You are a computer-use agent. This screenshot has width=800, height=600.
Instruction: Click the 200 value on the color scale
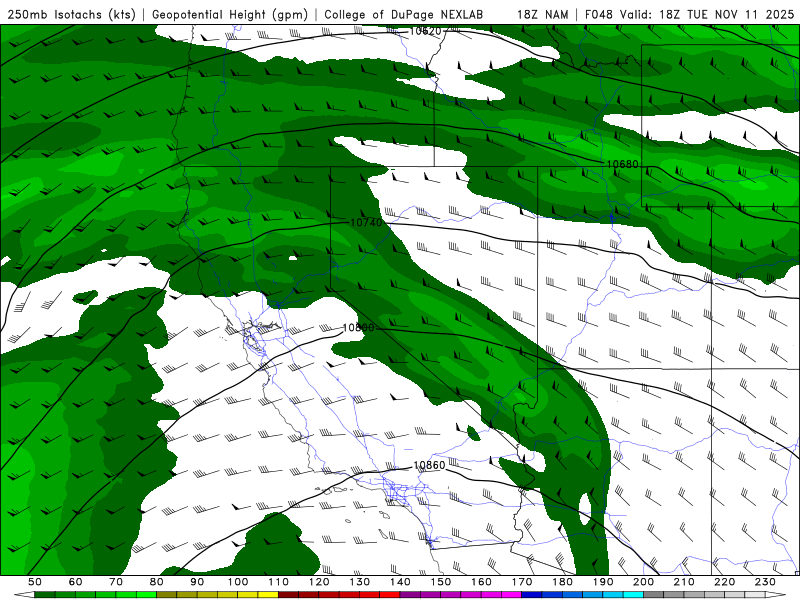coord(644,582)
